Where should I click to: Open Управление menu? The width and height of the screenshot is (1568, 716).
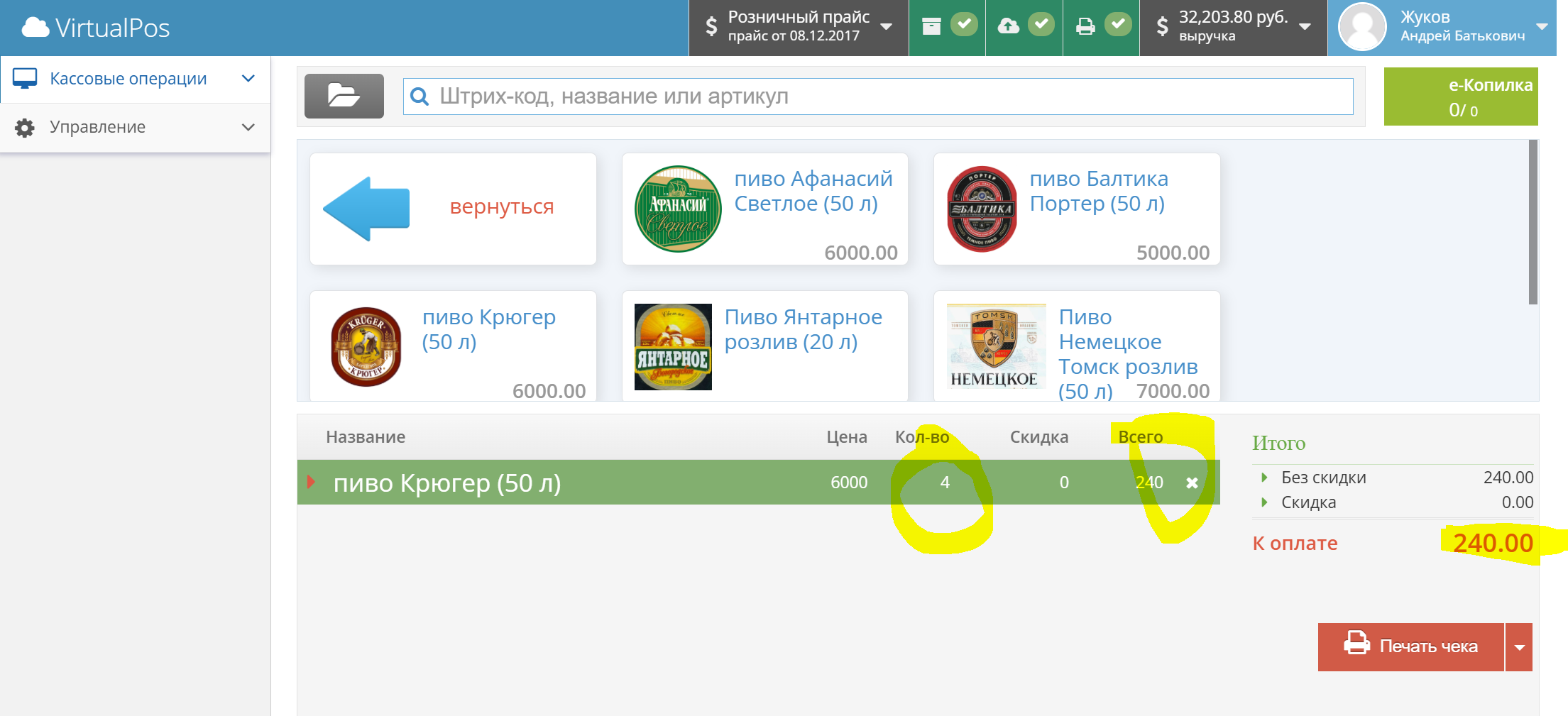coord(135,128)
